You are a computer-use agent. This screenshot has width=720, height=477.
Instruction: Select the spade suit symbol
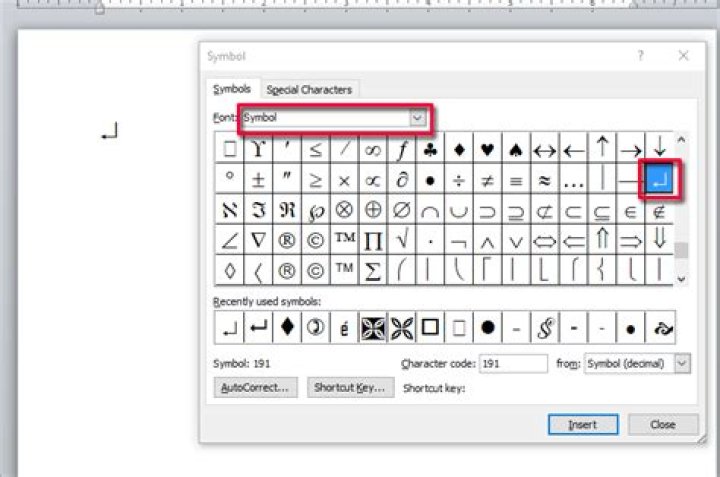coord(516,149)
